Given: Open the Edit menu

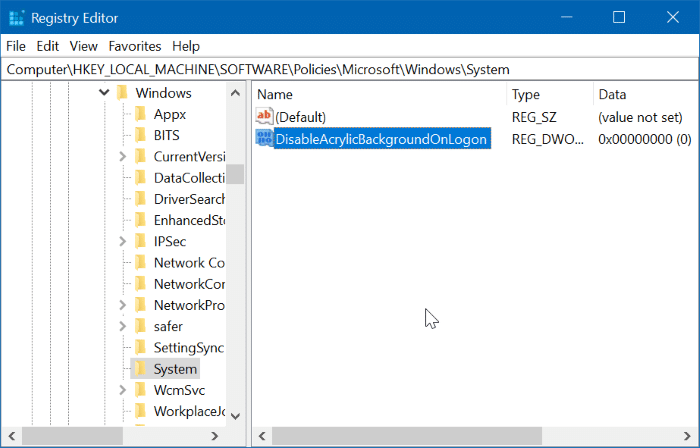Looking at the screenshot, I should click(x=48, y=46).
